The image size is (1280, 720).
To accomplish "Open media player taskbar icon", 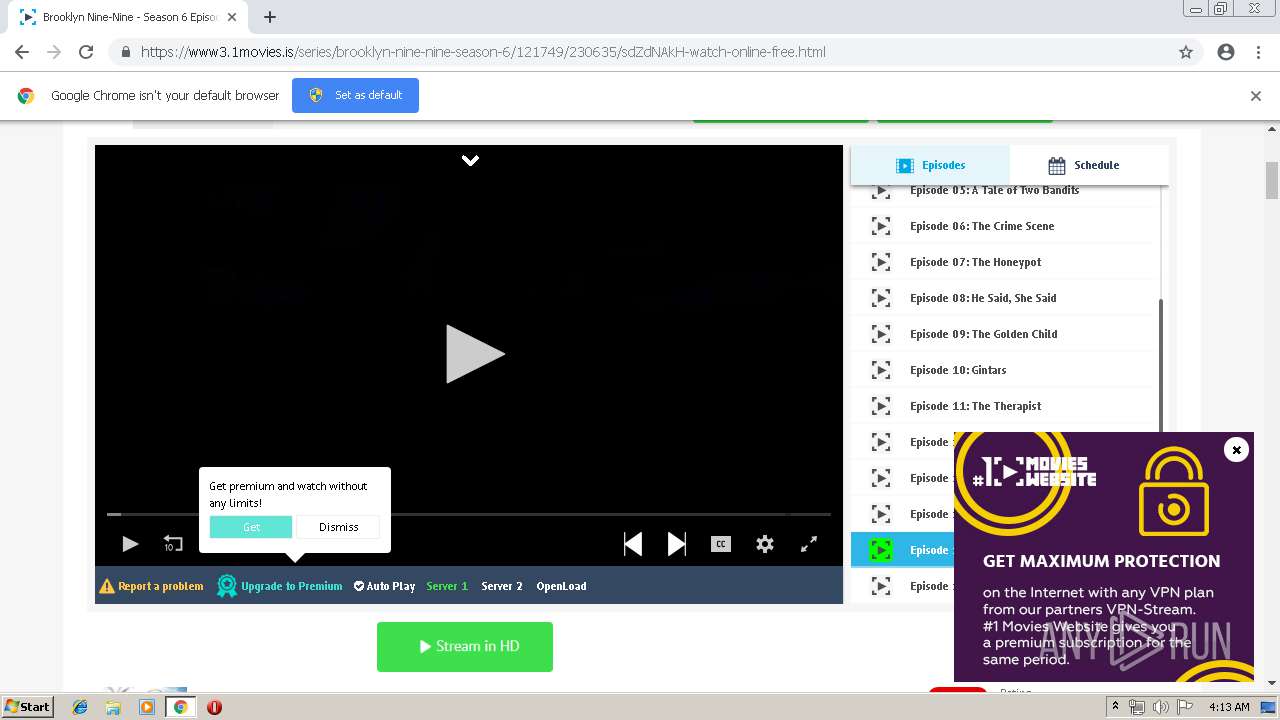I will coord(147,707).
